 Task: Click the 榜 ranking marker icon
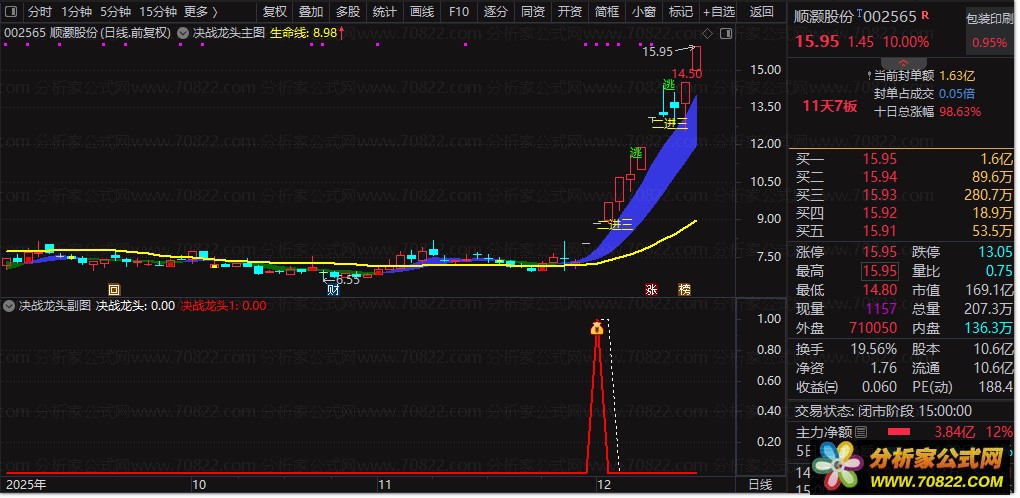coord(684,290)
